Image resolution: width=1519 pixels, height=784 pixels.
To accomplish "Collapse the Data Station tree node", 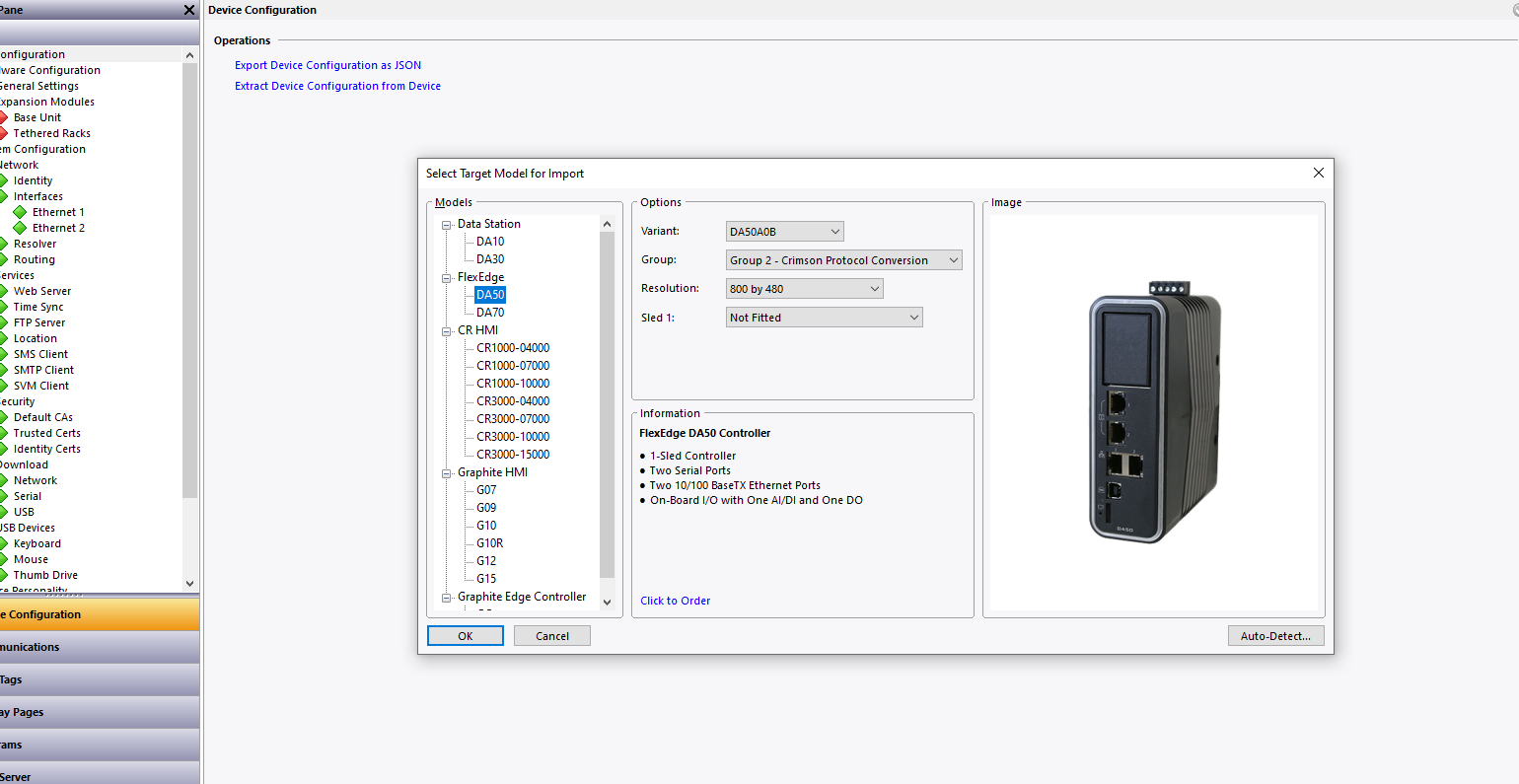I will pos(446,225).
